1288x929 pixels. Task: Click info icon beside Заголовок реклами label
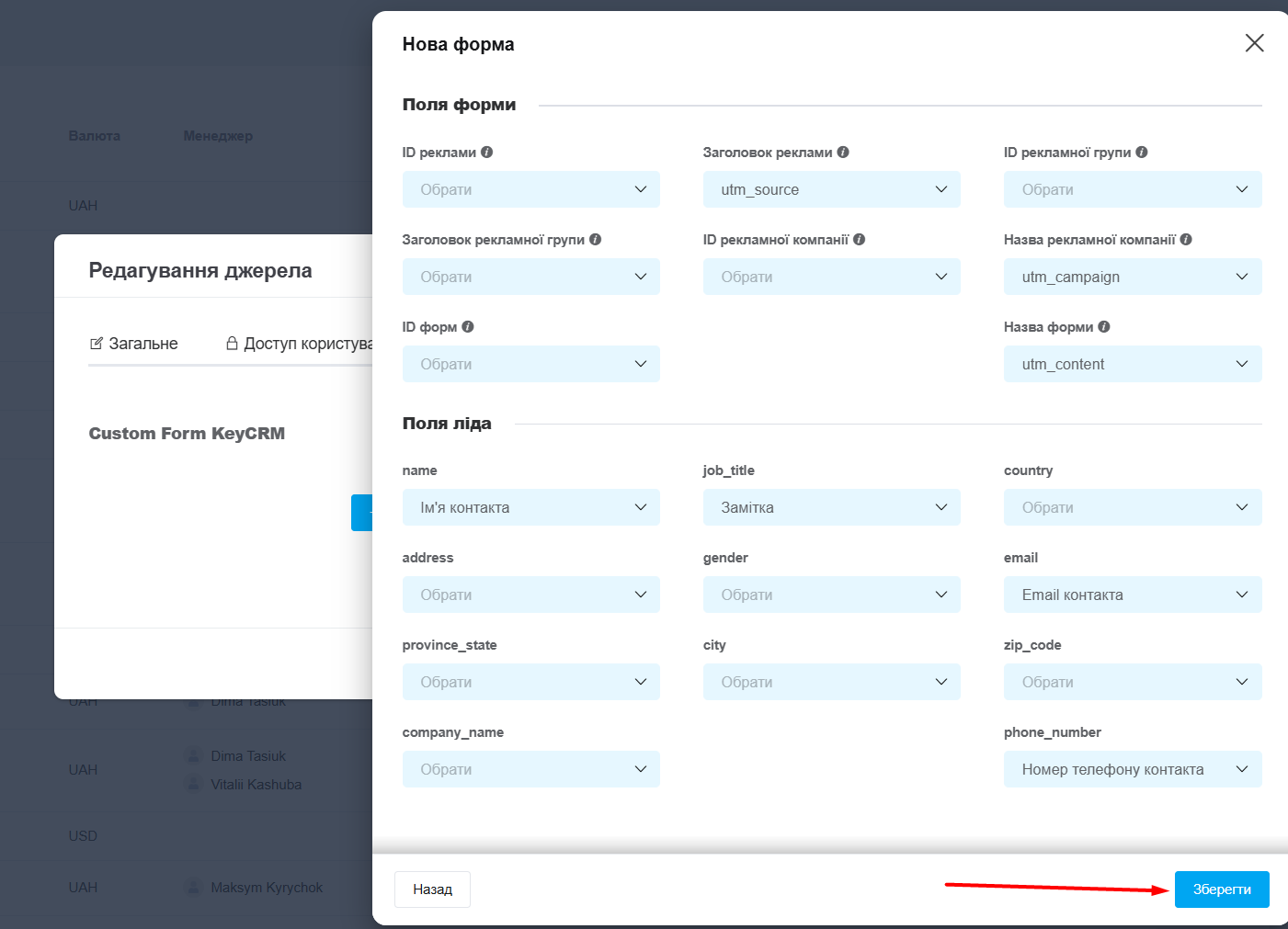pyautogui.click(x=843, y=153)
